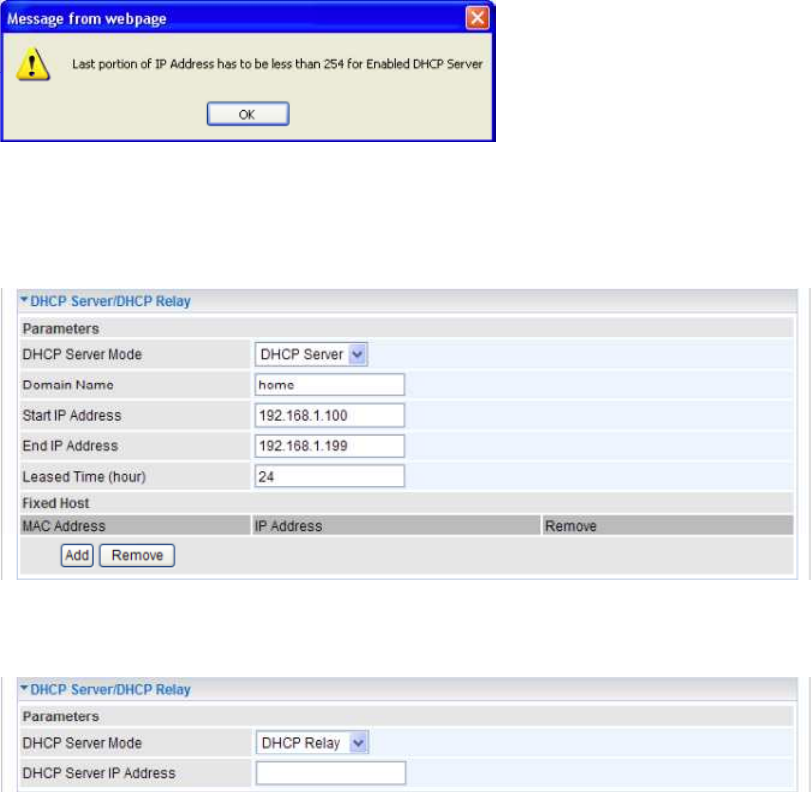Click the yellow warning icon in the dialog
The height and width of the screenshot is (792, 812).
coord(33,64)
